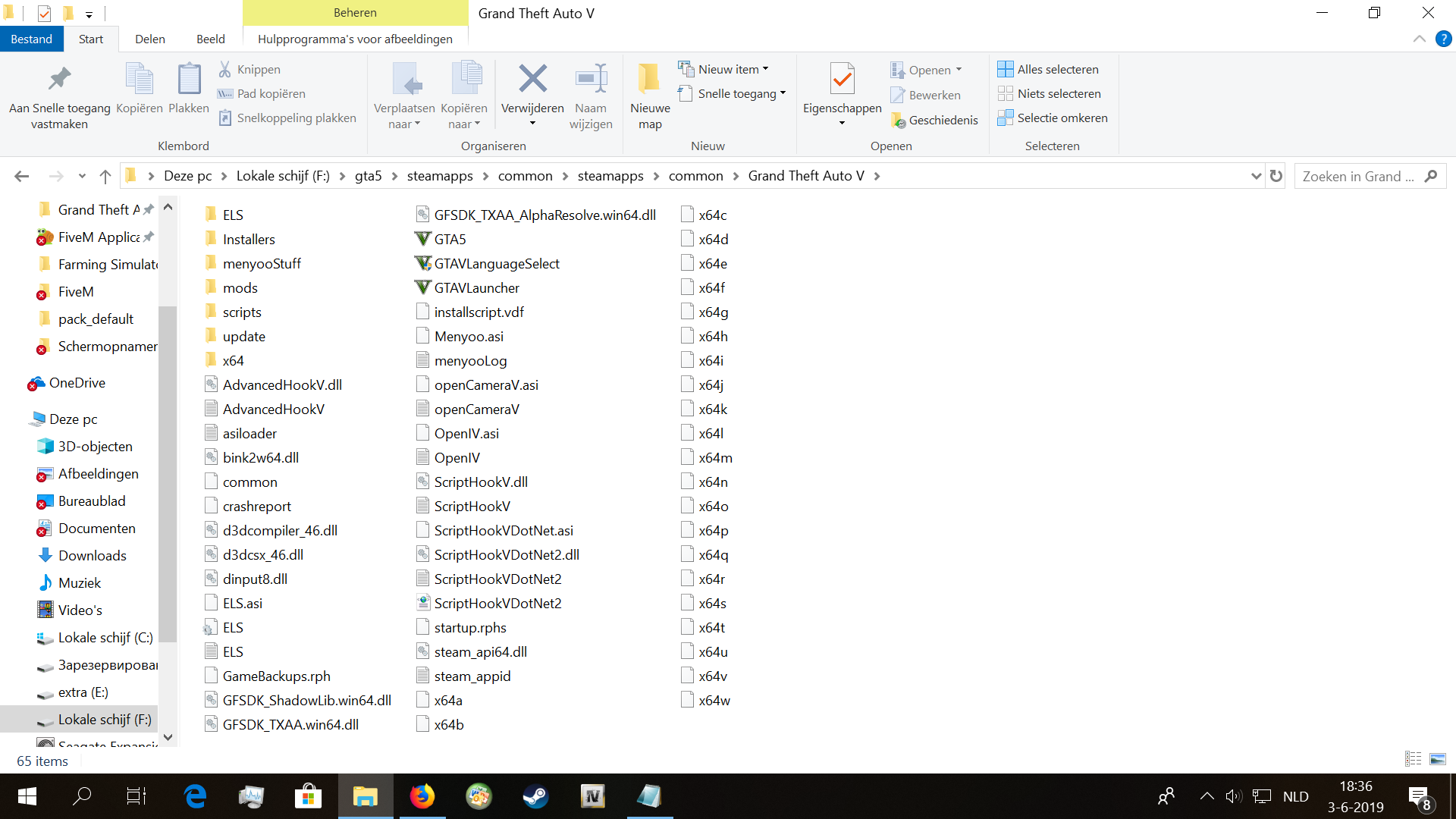Open the Bestand menu tab

[x=31, y=39]
